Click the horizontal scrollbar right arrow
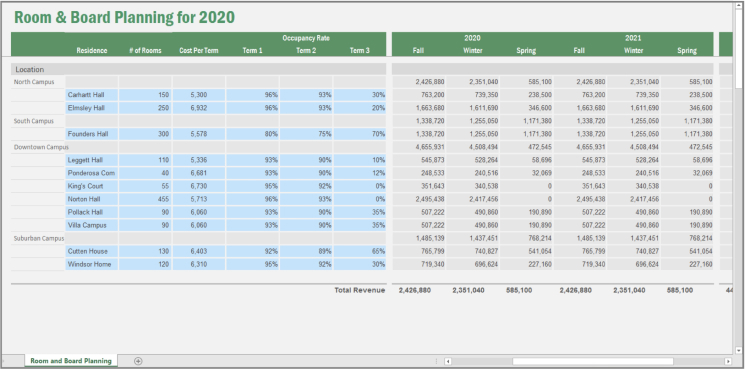Screen dimensions: 745x369 coord(728,361)
